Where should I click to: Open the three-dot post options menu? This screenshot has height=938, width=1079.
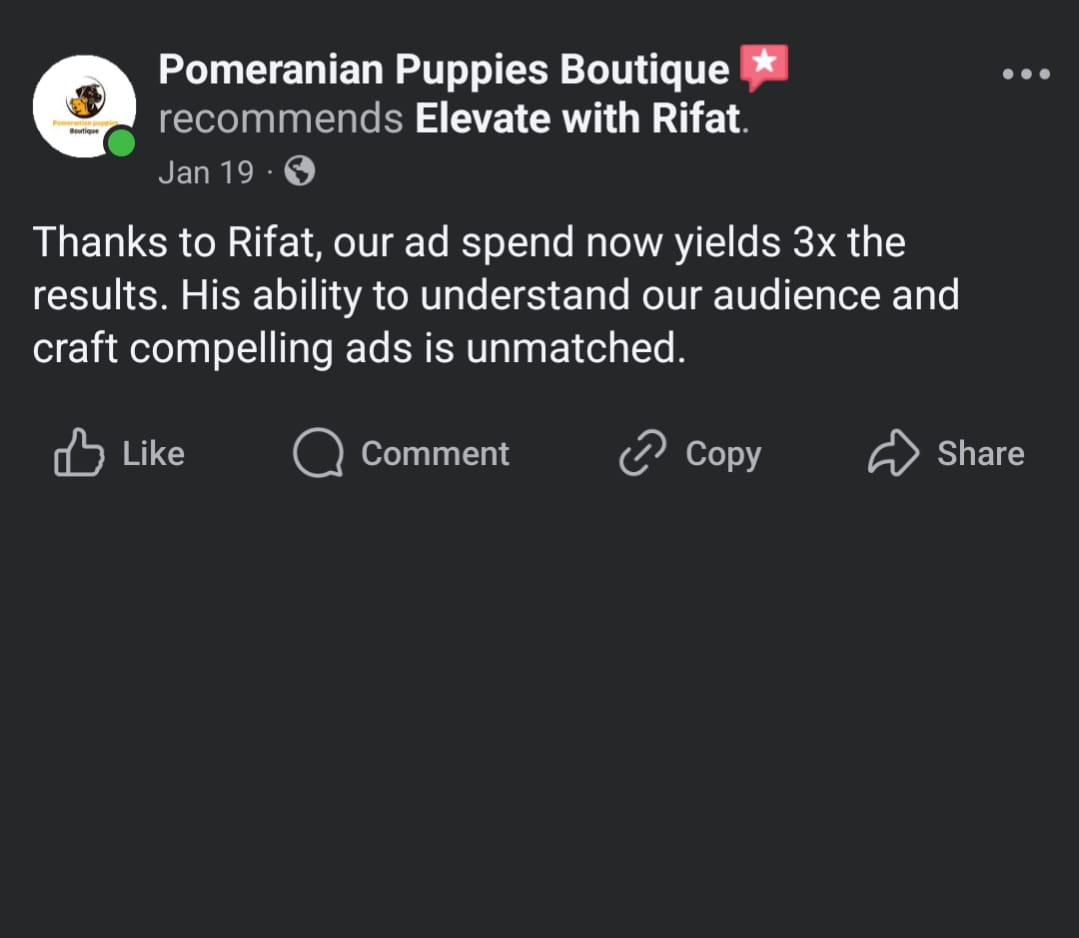[1026, 74]
